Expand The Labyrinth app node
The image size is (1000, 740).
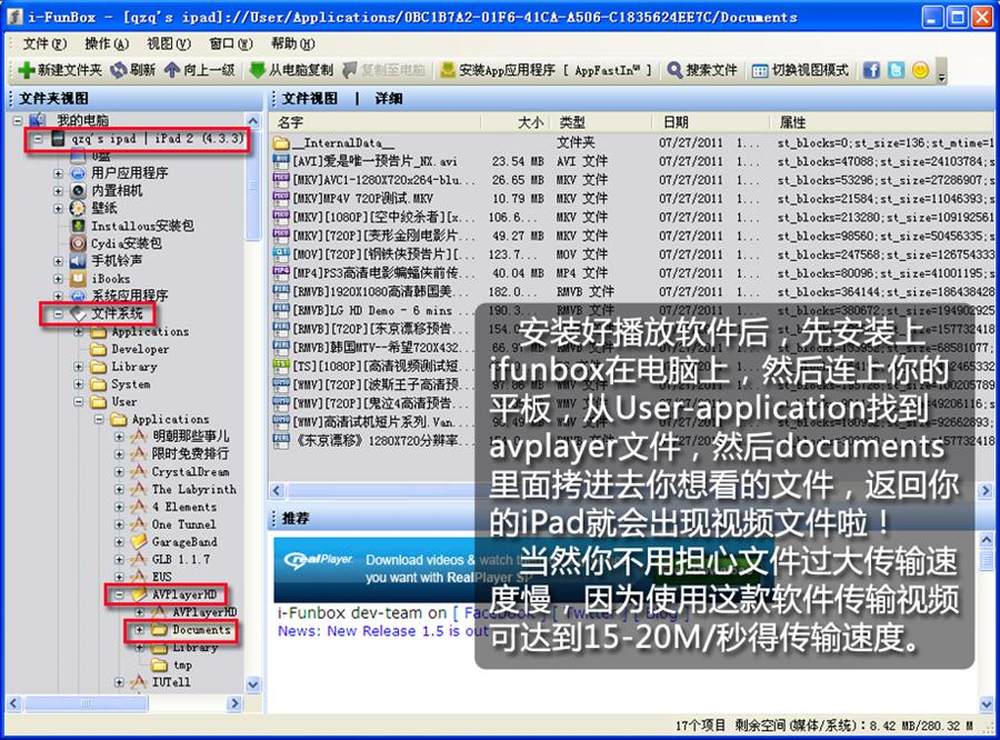click(119, 489)
